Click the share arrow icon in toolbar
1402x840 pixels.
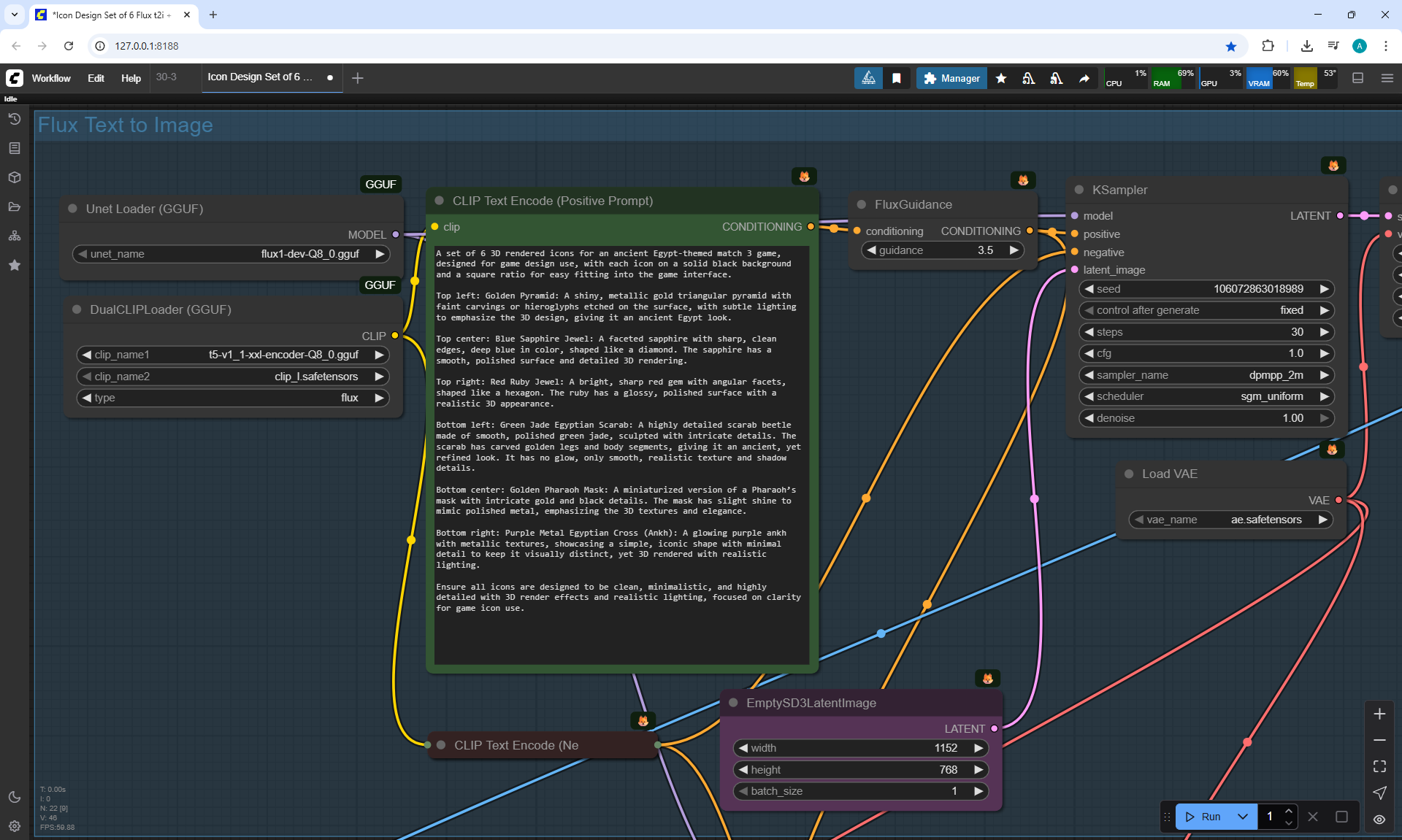[x=1084, y=78]
